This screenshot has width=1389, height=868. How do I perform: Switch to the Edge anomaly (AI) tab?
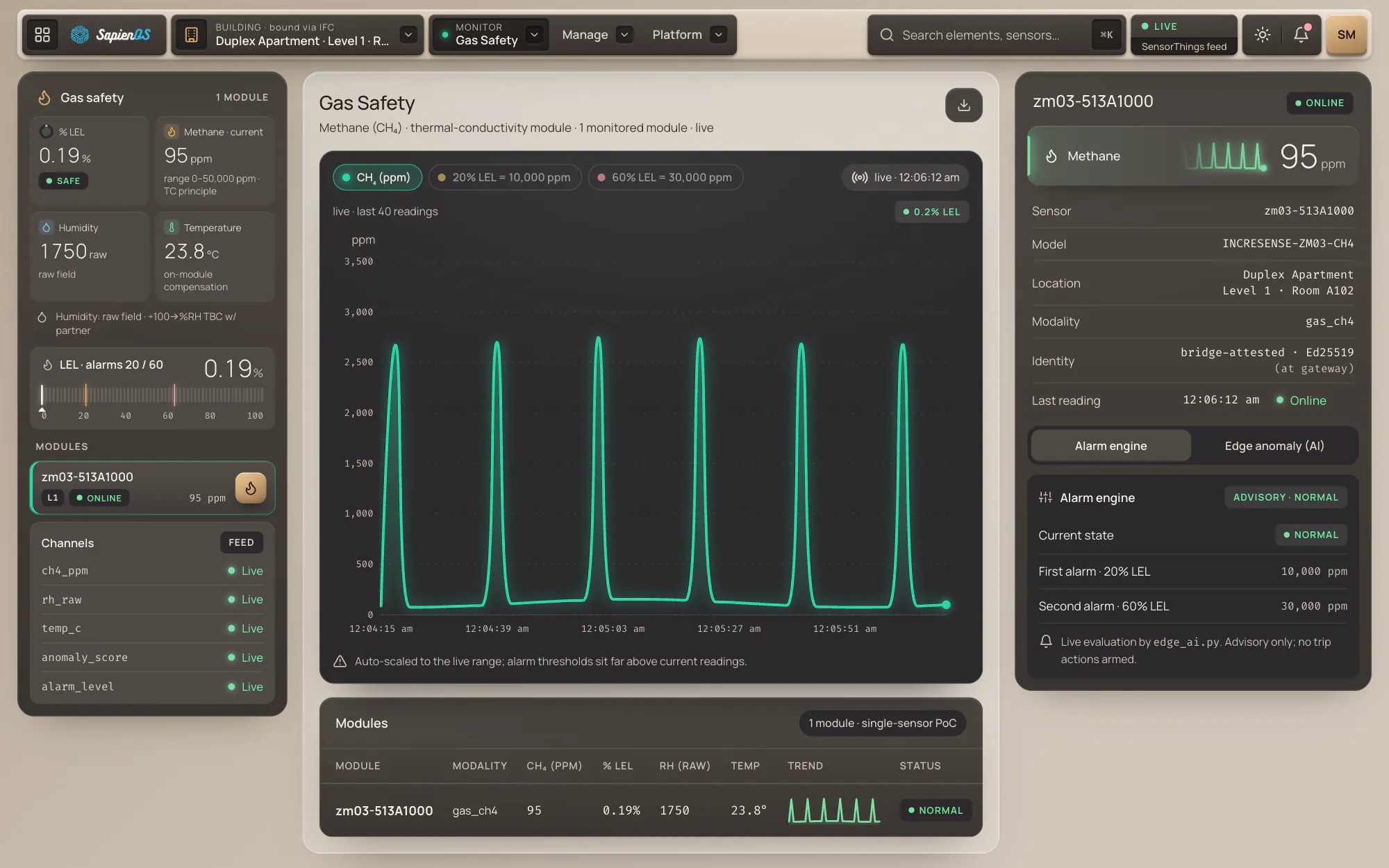[1274, 446]
